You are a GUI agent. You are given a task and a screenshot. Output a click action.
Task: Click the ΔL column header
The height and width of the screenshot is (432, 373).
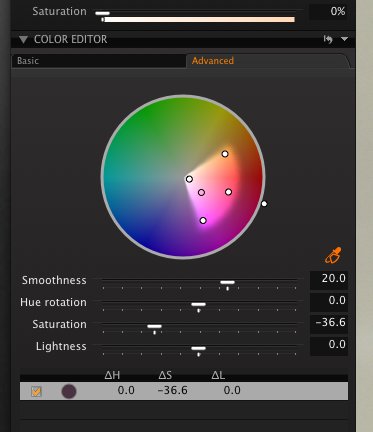218,375
